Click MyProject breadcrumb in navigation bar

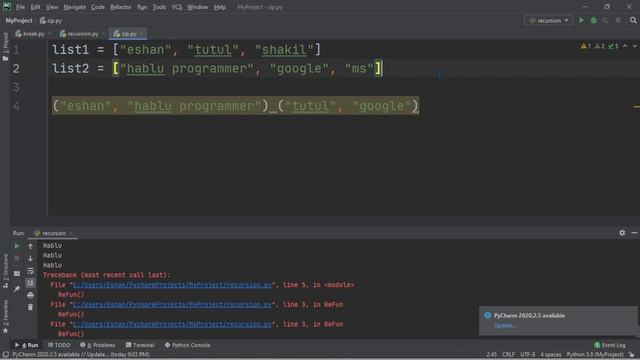(19, 20)
